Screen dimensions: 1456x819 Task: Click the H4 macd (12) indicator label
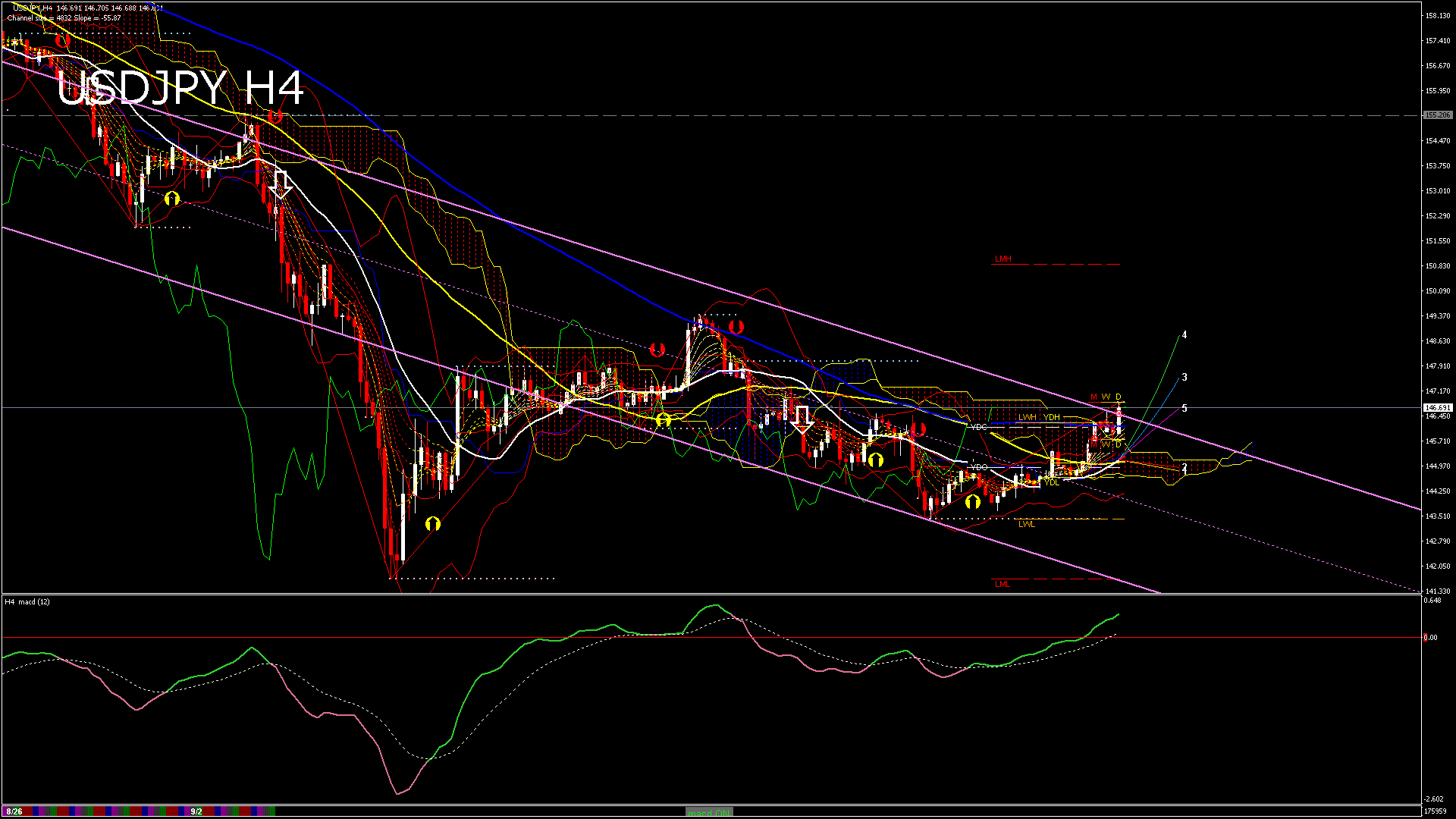point(27,601)
